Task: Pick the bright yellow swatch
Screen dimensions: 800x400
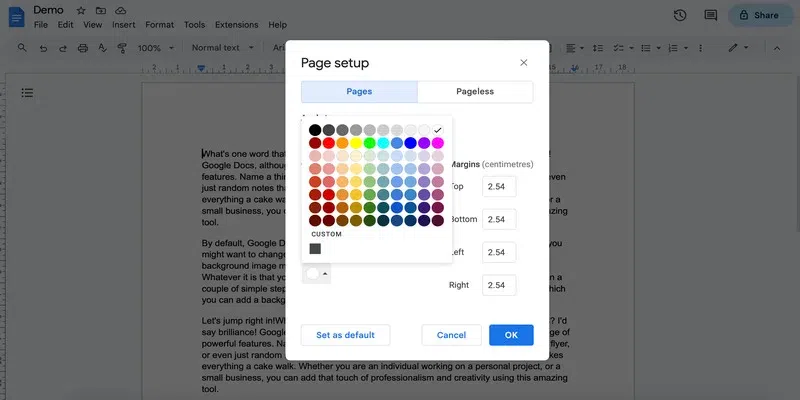Action: (356, 143)
